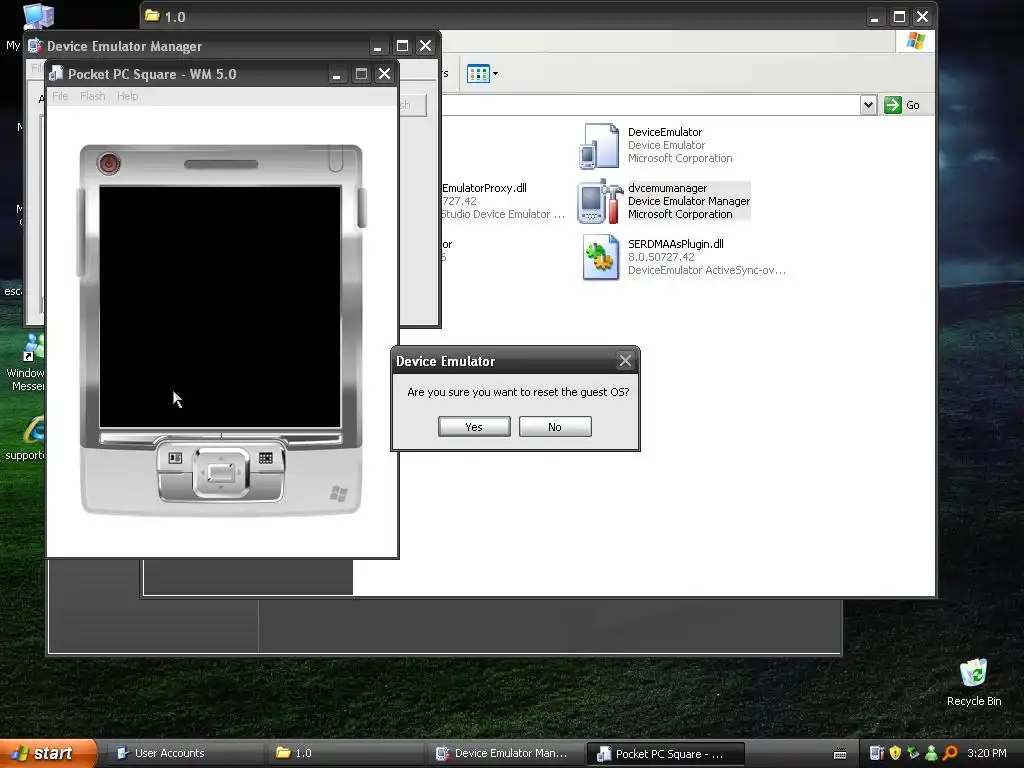Click the Device Emulator Manager title bar icon

coord(35,46)
